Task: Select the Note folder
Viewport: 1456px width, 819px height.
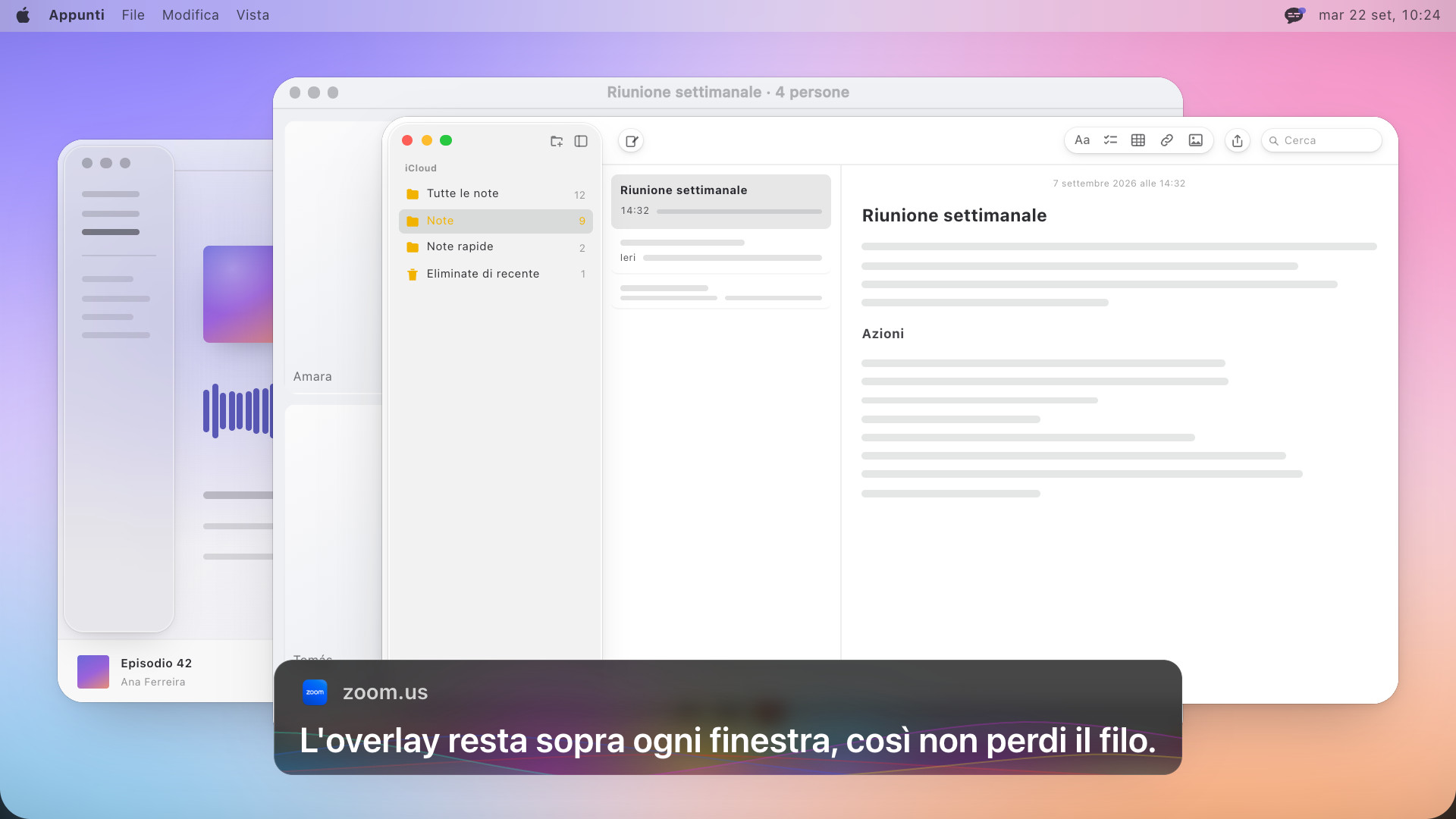Action: pos(496,221)
